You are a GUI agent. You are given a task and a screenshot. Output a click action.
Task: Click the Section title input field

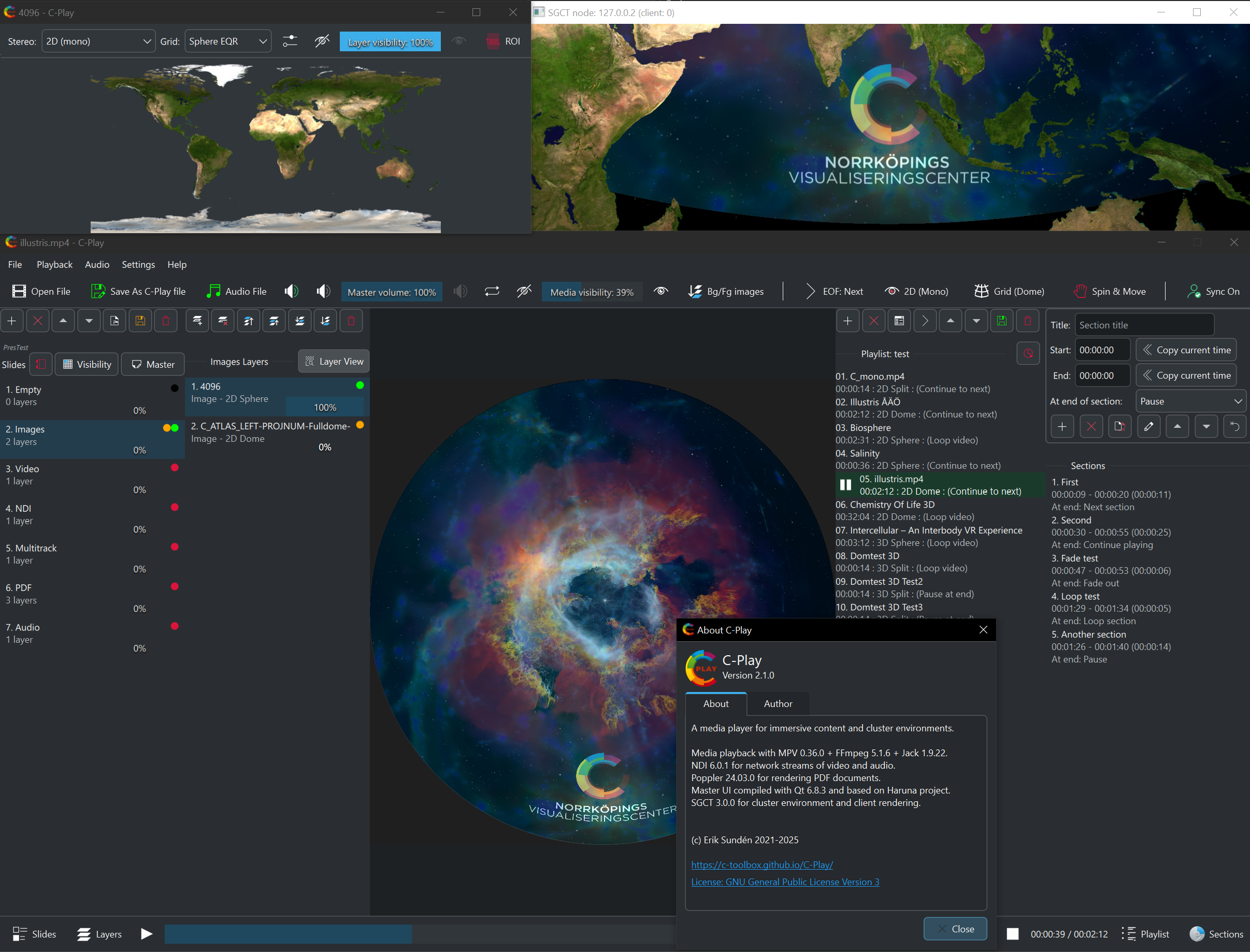1143,325
